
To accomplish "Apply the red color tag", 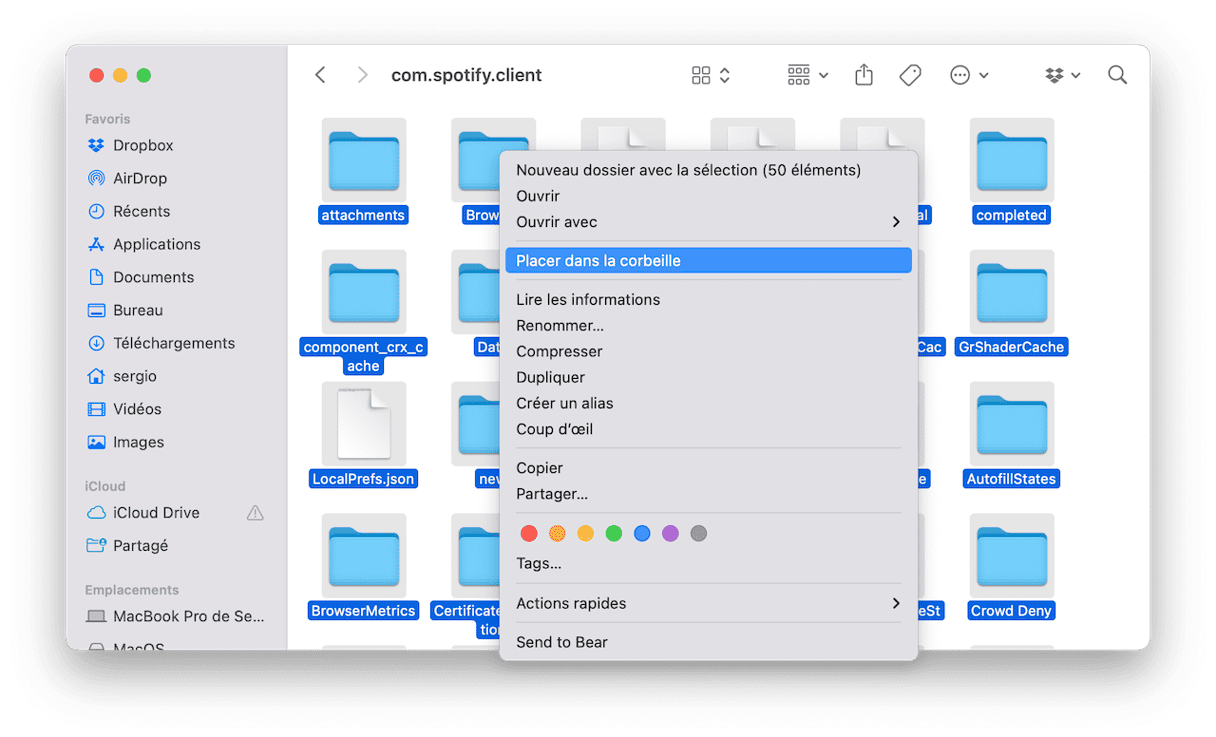I will pyautogui.click(x=529, y=533).
